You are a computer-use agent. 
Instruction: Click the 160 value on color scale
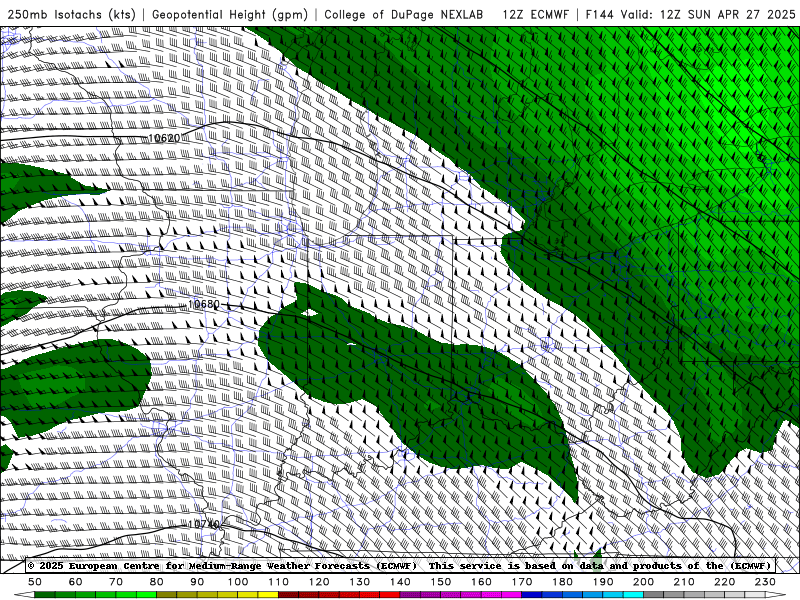(481, 582)
